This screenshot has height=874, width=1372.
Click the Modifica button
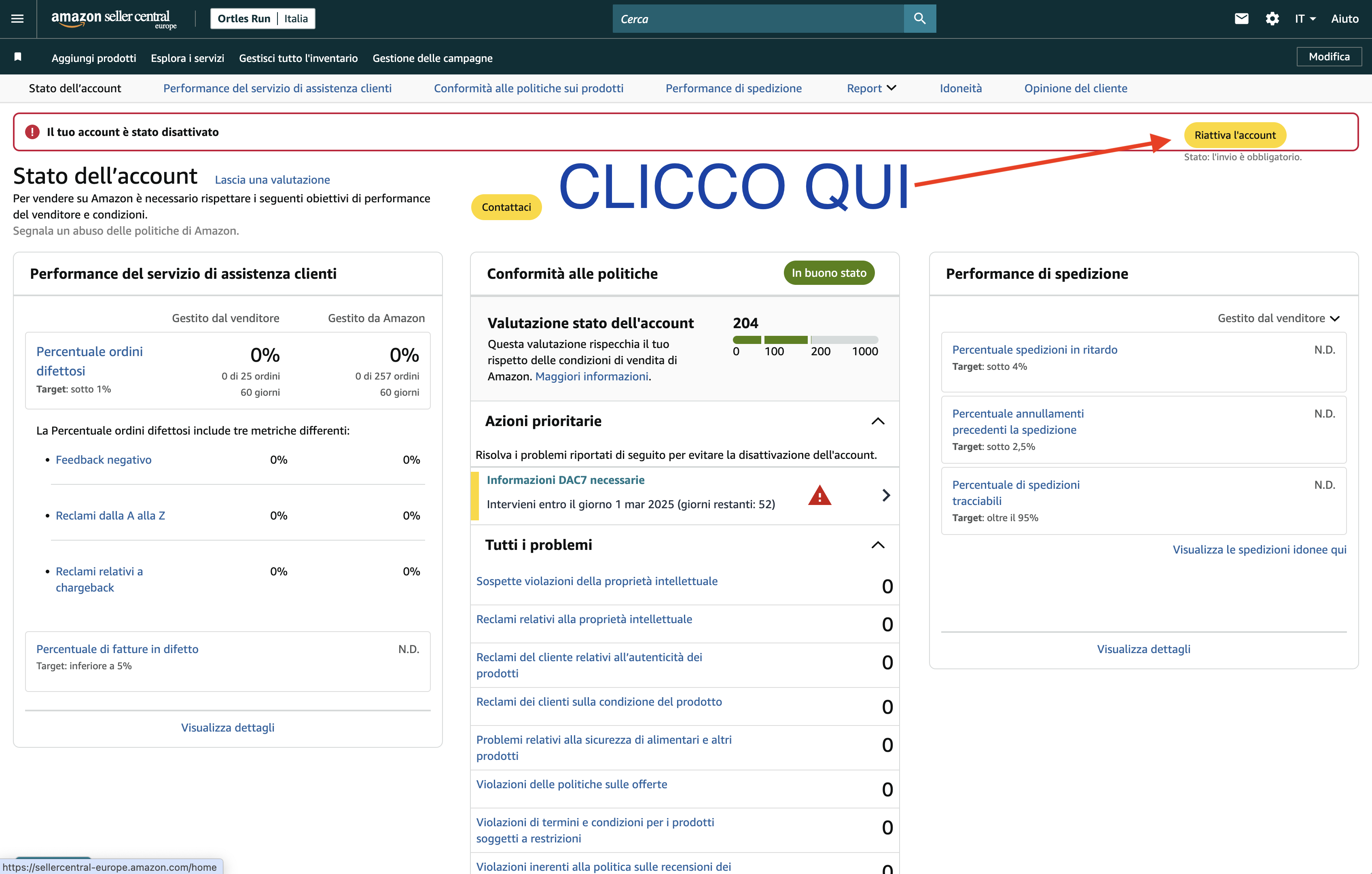point(1329,56)
